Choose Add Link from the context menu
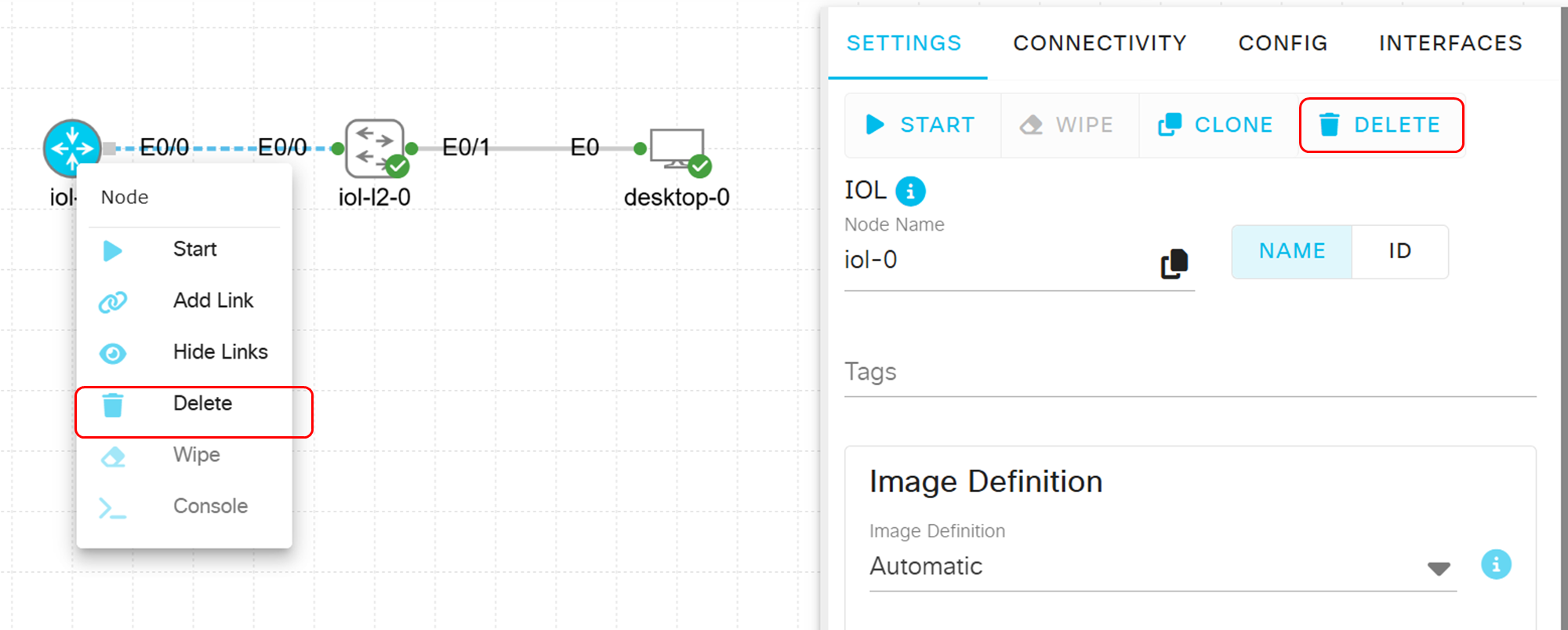Screen dimensions: 1568x630 pyautogui.click(x=212, y=300)
